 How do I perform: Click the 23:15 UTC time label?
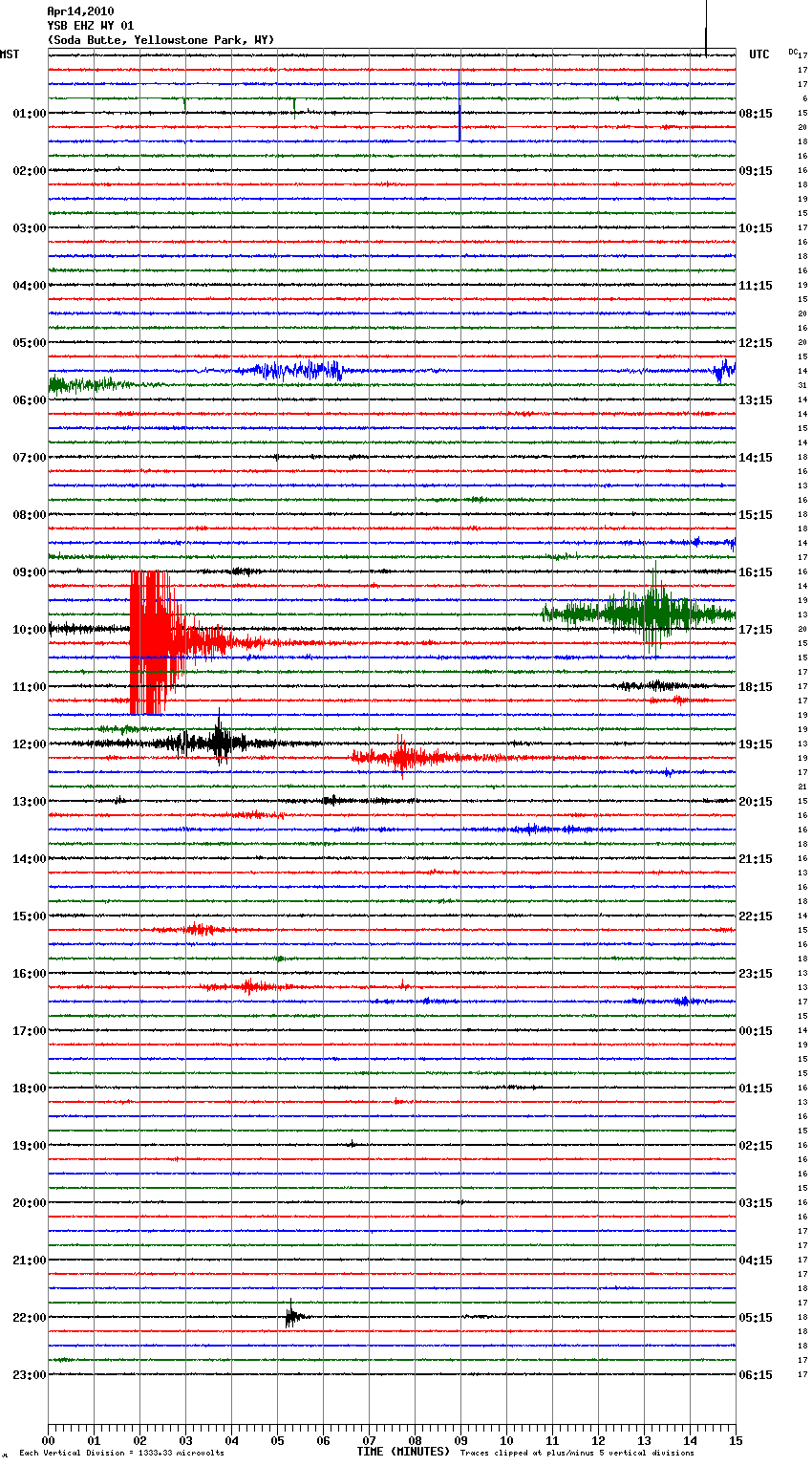click(x=756, y=974)
